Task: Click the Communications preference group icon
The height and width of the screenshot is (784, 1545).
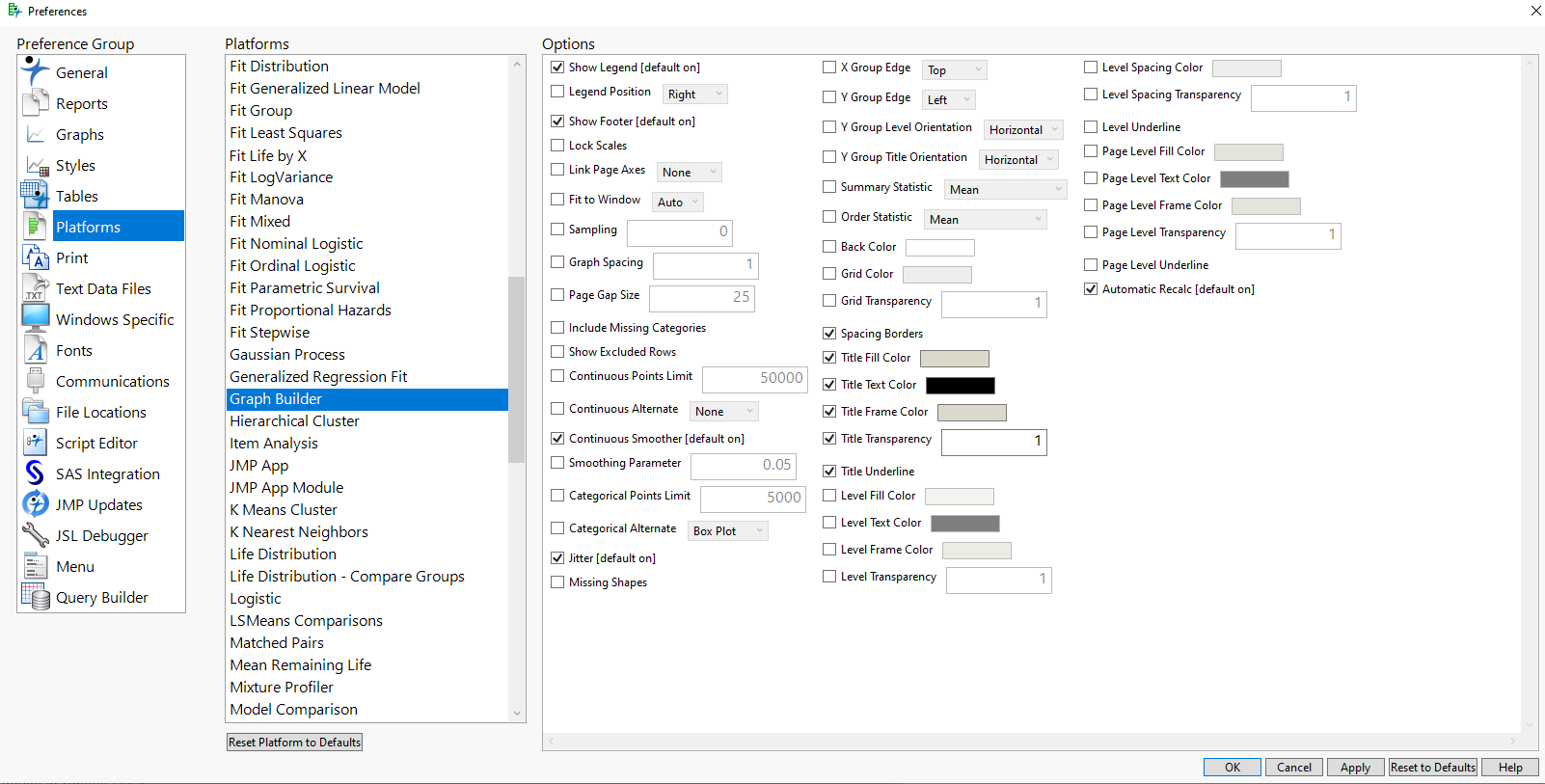Action: pyautogui.click(x=36, y=381)
